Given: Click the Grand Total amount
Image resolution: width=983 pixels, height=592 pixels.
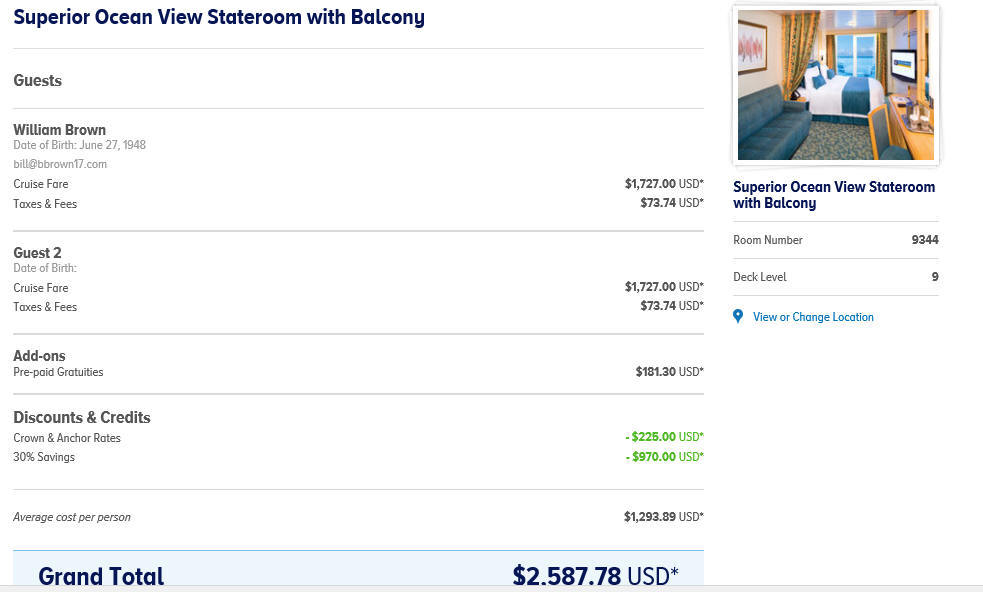Looking at the screenshot, I should coord(596,575).
